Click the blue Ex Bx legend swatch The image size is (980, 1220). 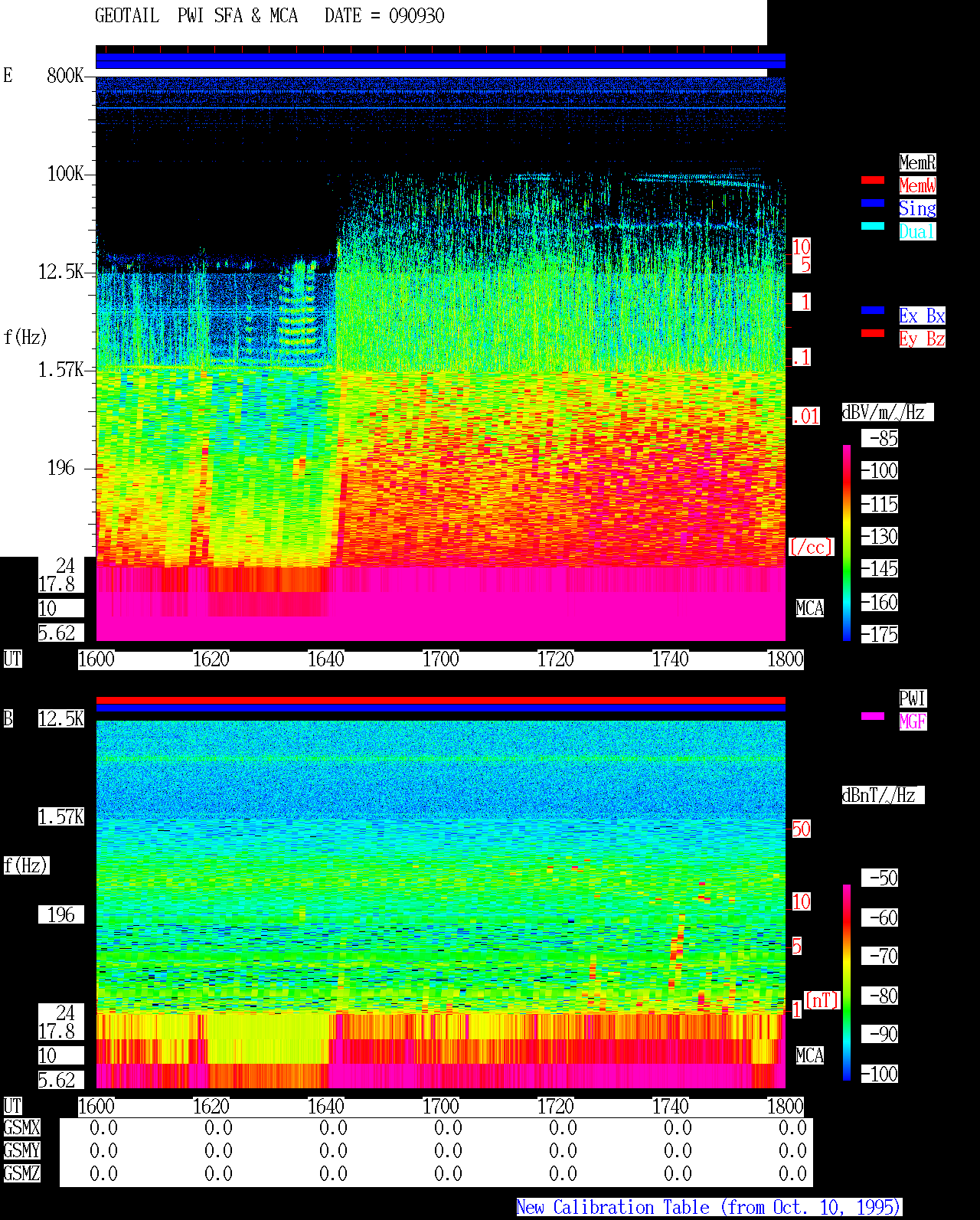[x=873, y=310]
